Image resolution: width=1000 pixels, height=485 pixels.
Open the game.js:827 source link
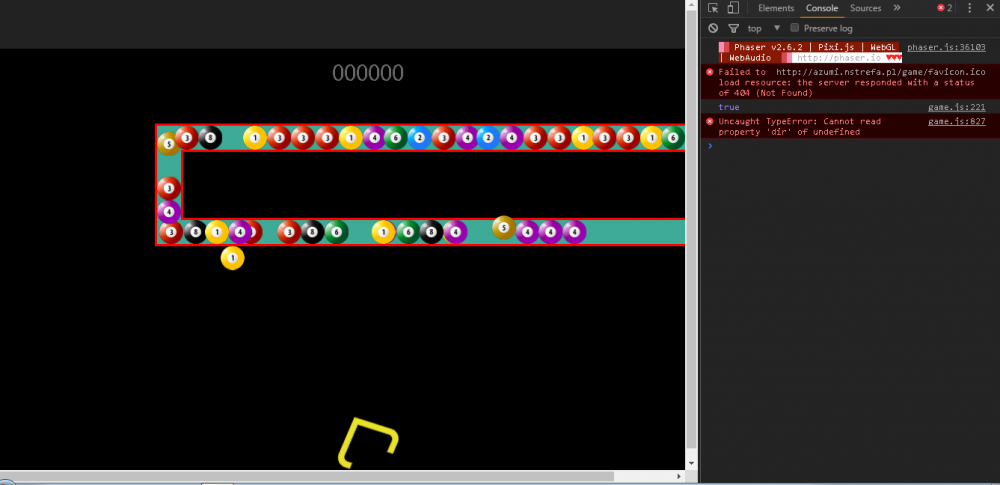pos(957,121)
